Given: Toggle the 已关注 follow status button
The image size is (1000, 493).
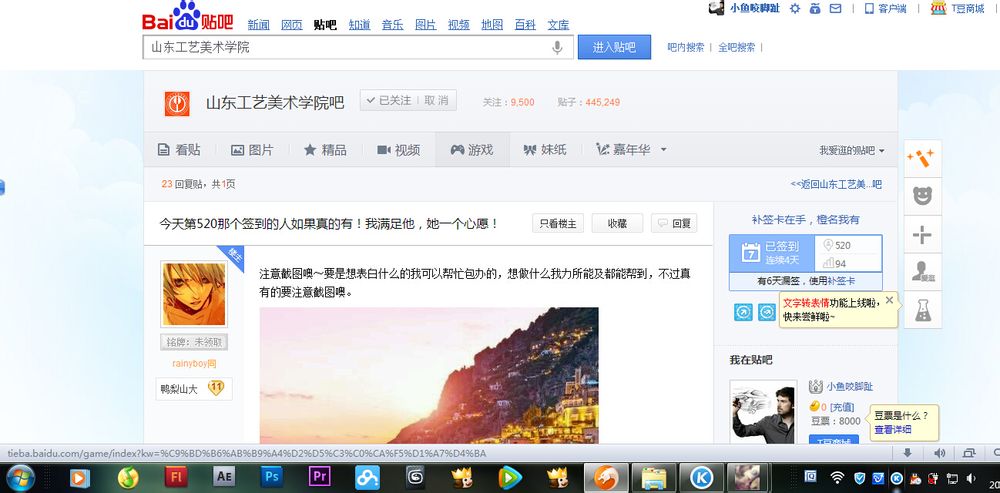Looking at the screenshot, I should click(389, 101).
